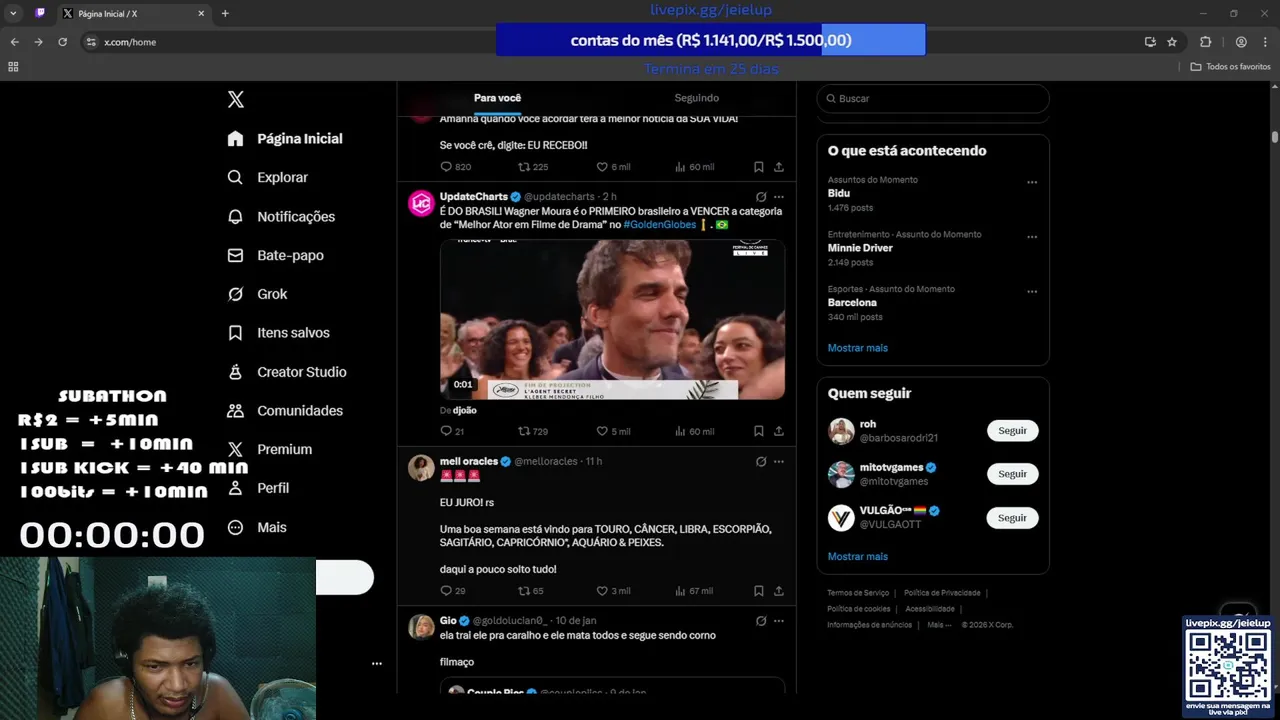Repost the mell oracles post
Image resolution: width=1280 pixels, height=720 pixels.
(523, 591)
